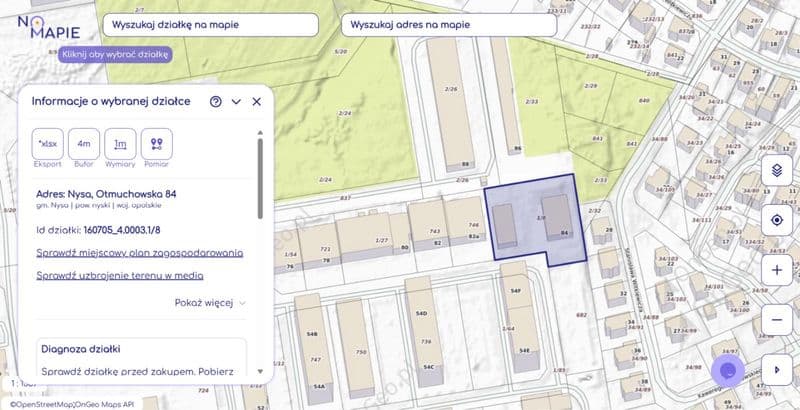Click building numbered 84 on map
This screenshot has height=410, width=800.
[557, 217]
